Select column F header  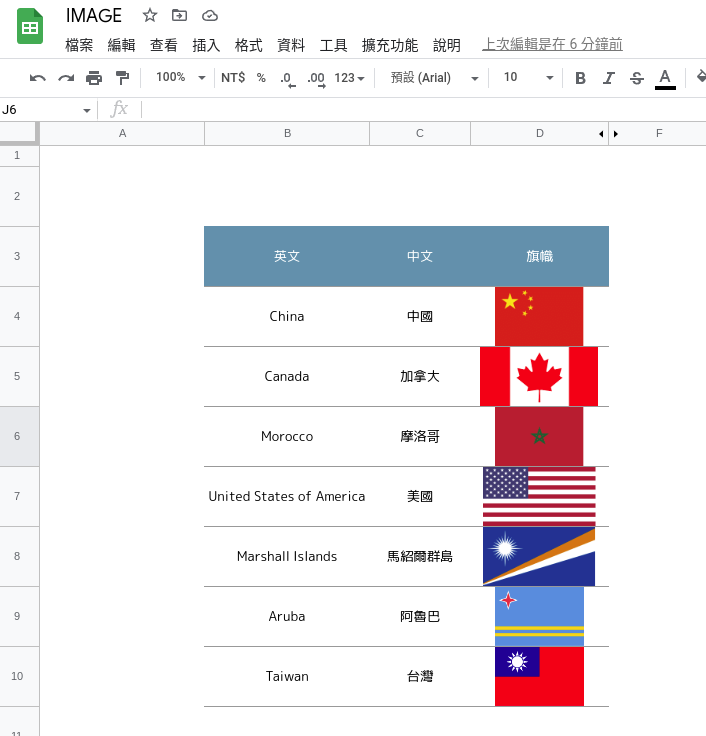pos(659,133)
